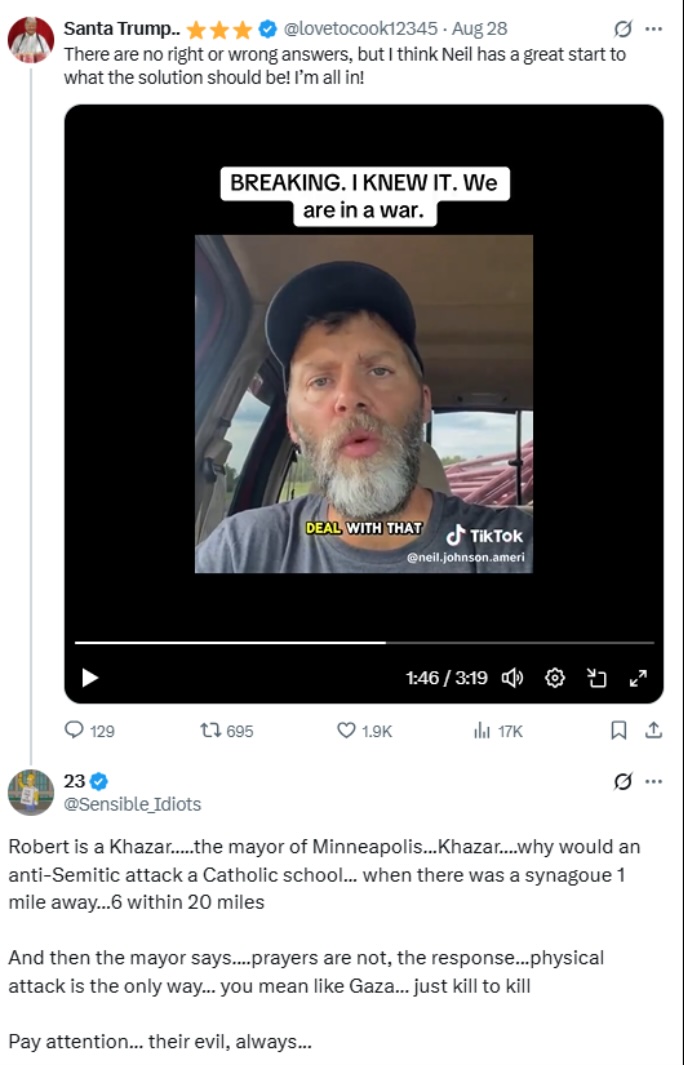Open the Aug 28 post timestamp

point(484,29)
